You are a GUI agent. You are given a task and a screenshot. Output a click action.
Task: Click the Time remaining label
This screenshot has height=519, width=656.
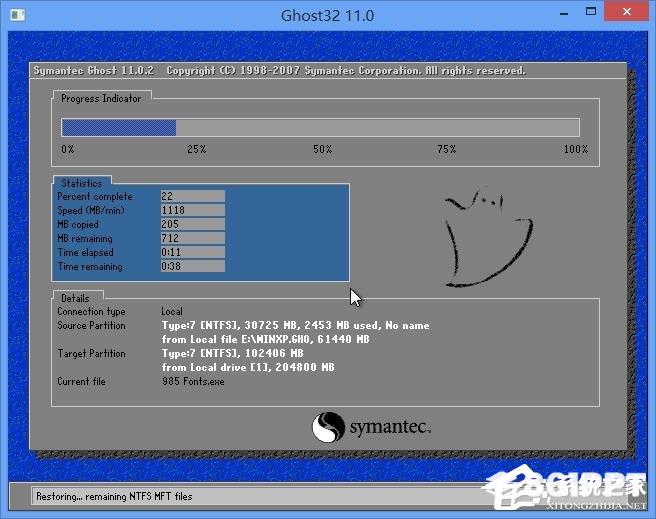90,267
